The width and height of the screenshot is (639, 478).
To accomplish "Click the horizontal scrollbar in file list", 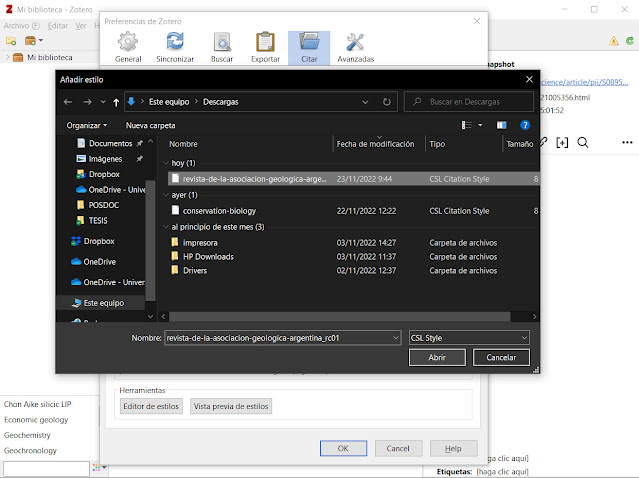I will click(x=339, y=317).
